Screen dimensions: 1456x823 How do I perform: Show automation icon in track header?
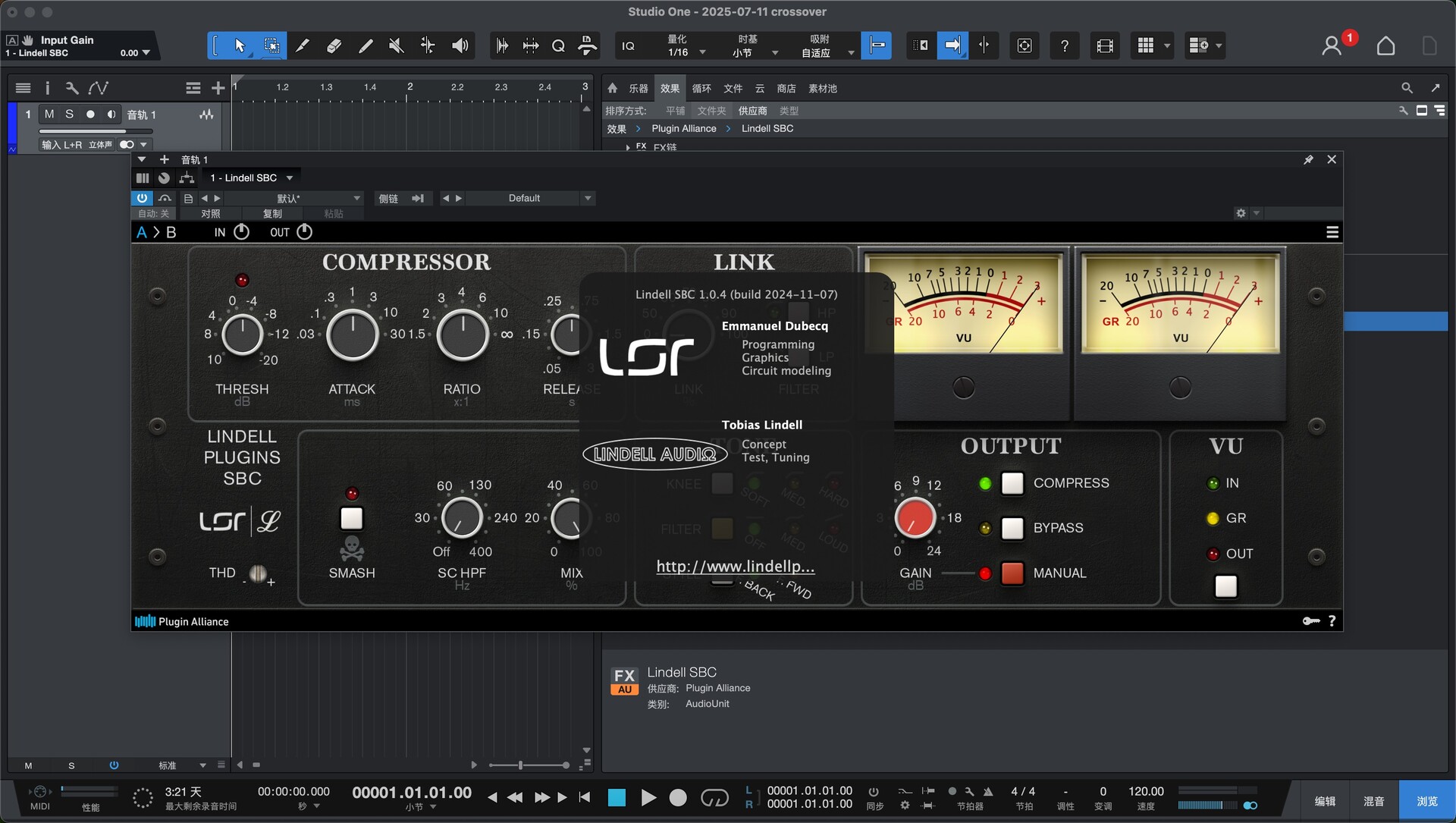[99, 89]
